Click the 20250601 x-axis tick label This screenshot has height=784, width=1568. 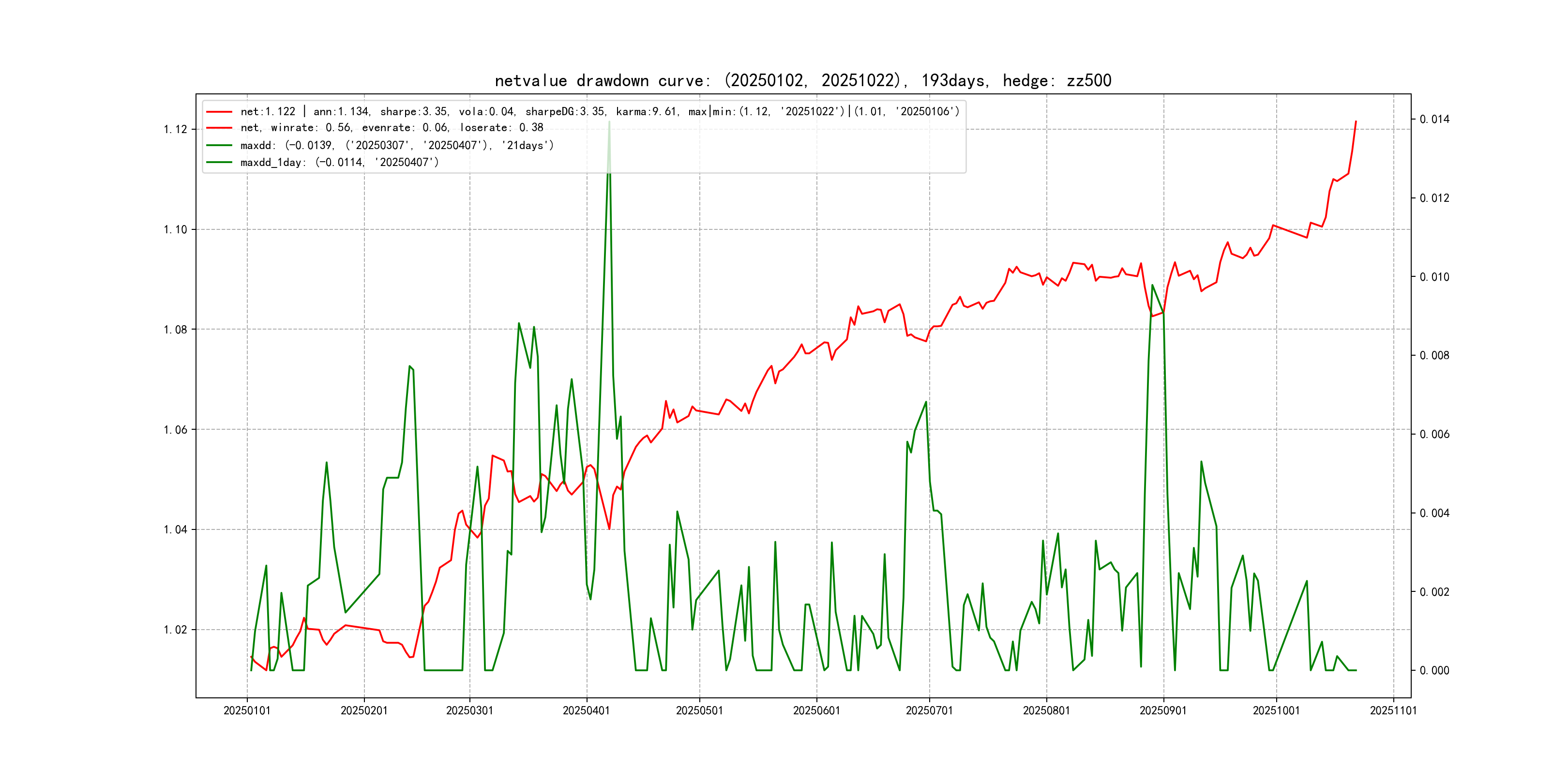pyautogui.click(x=816, y=711)
